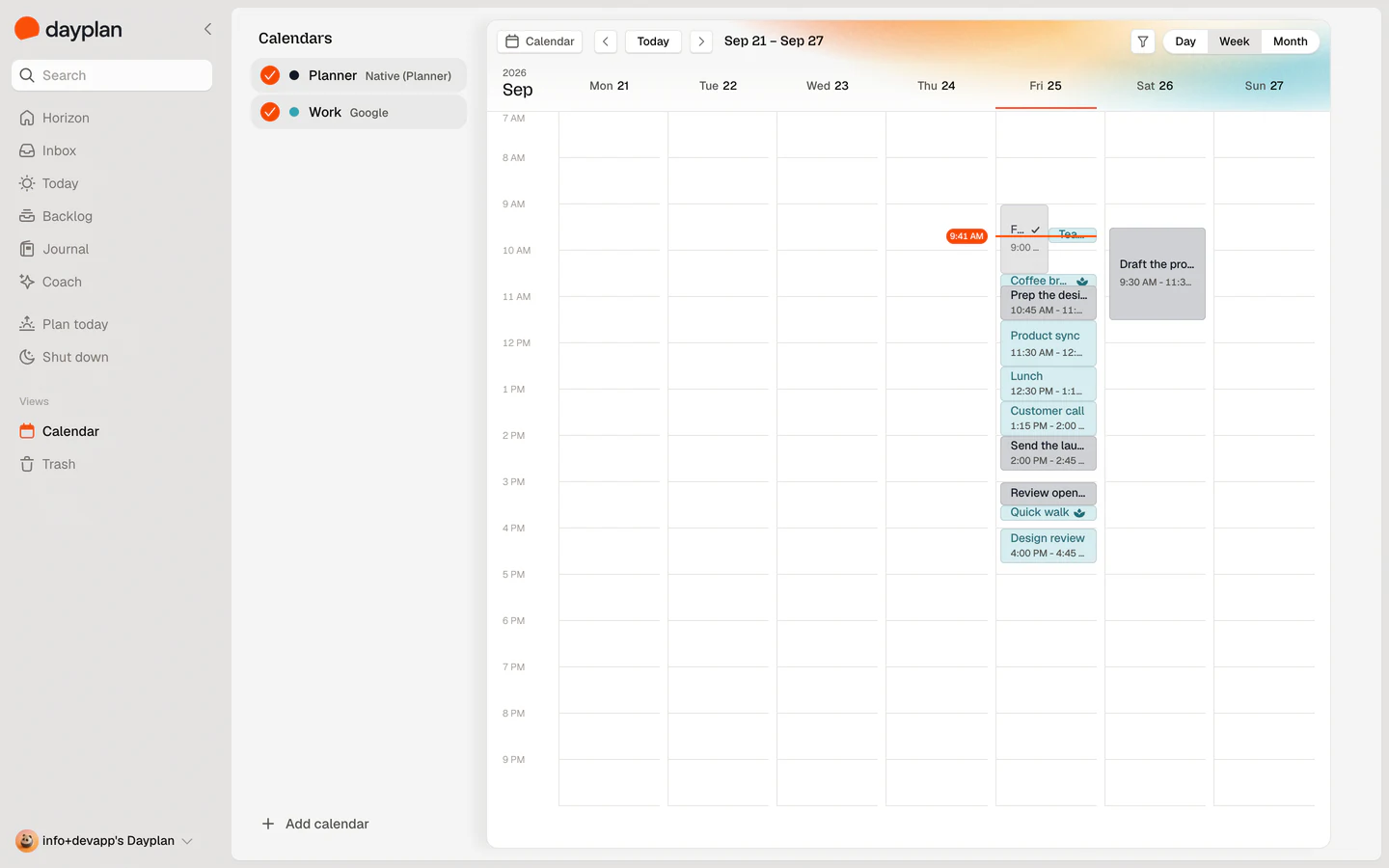Uncheck the Work Google calendar checkbox
Viewport: 1389px width, 868px height.
click(x=270, y=112)
